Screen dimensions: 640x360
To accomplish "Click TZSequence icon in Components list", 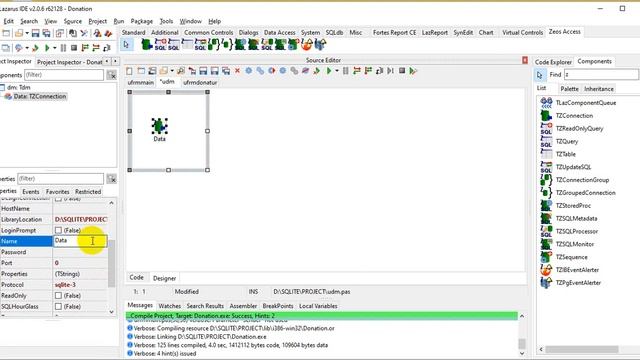I will (546, 257).
